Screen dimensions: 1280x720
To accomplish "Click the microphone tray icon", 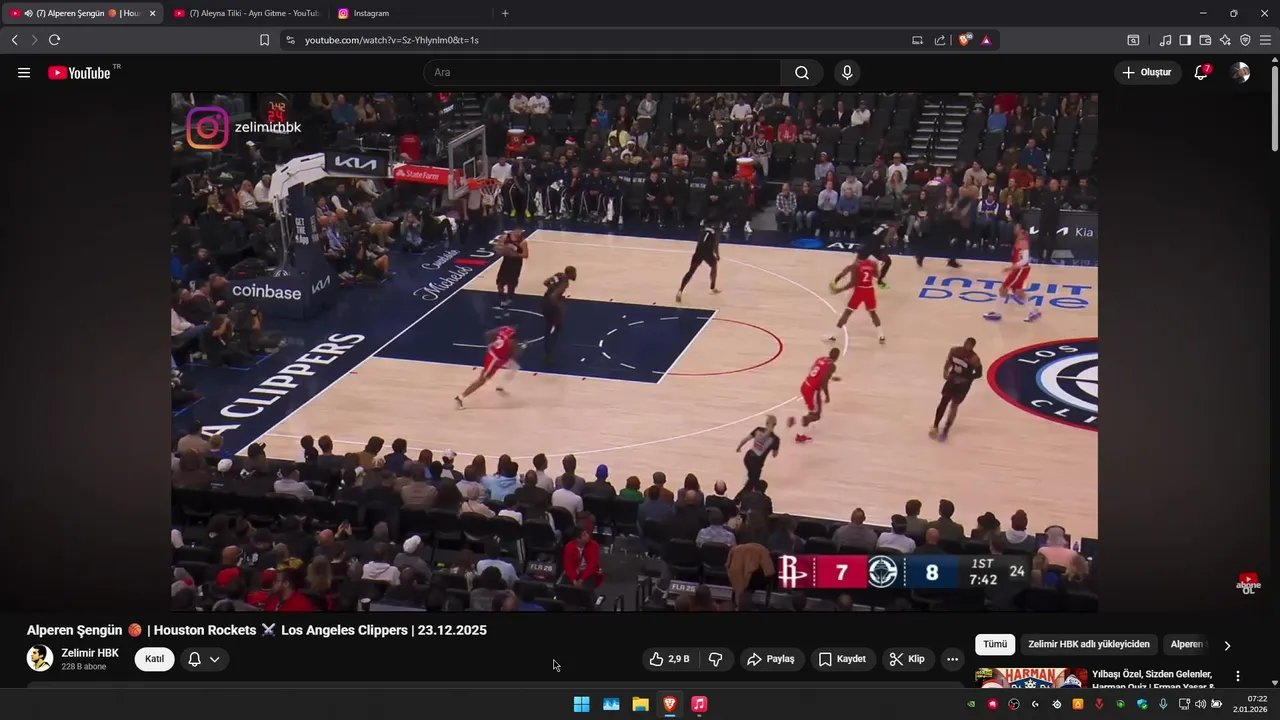I will pos(1163,704).
